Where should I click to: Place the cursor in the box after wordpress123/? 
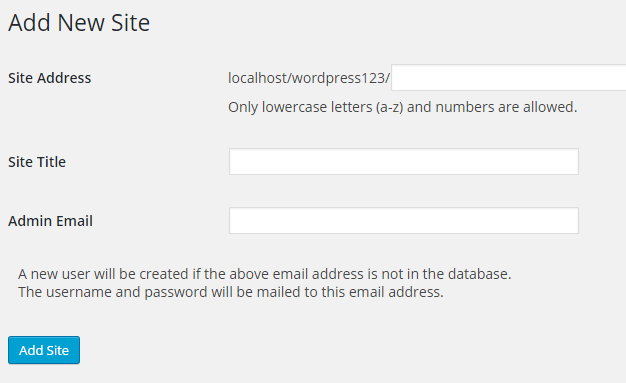click(x=509, y=77)
